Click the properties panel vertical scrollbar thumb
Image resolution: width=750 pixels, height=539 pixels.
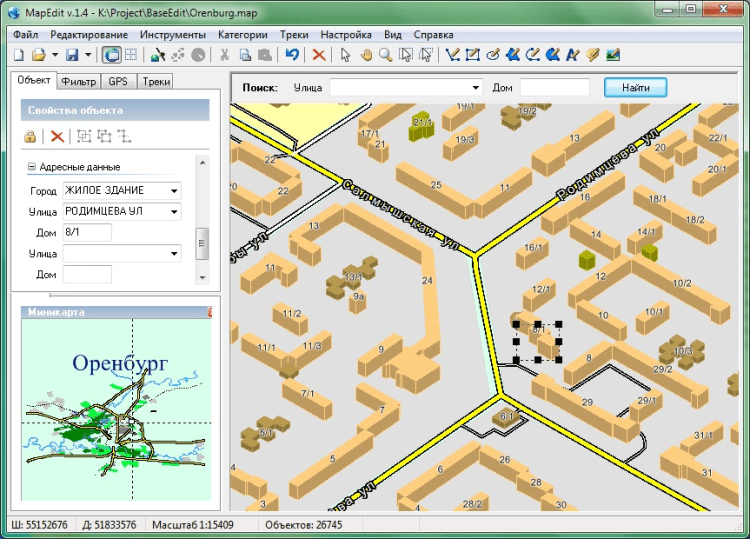[202, 242]
